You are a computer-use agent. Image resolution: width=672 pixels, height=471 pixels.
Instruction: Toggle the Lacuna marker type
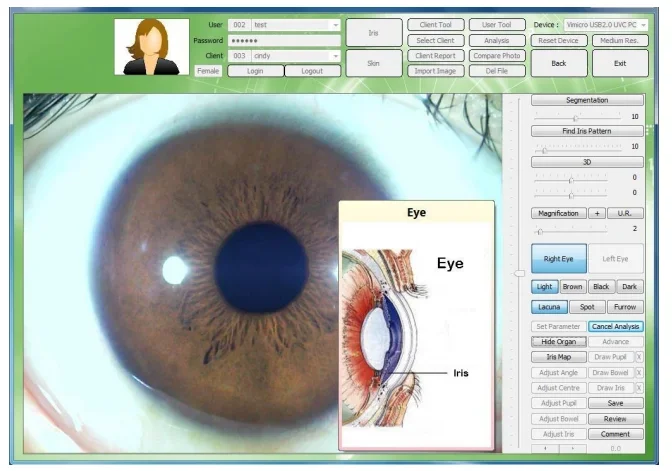pos(549,307)
